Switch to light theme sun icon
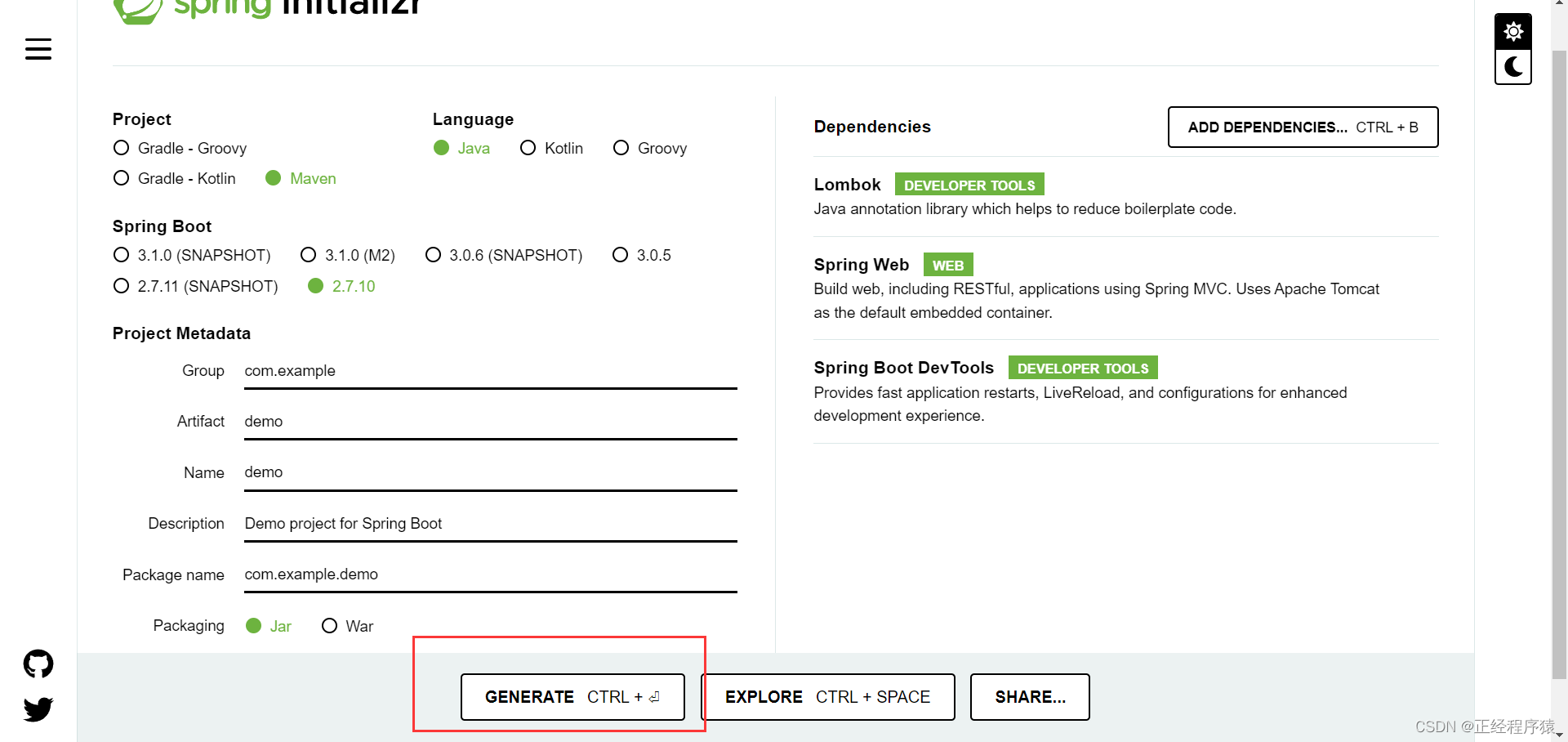The height and width of the screenshot is (742, 1568). [x=1513, y=32]
